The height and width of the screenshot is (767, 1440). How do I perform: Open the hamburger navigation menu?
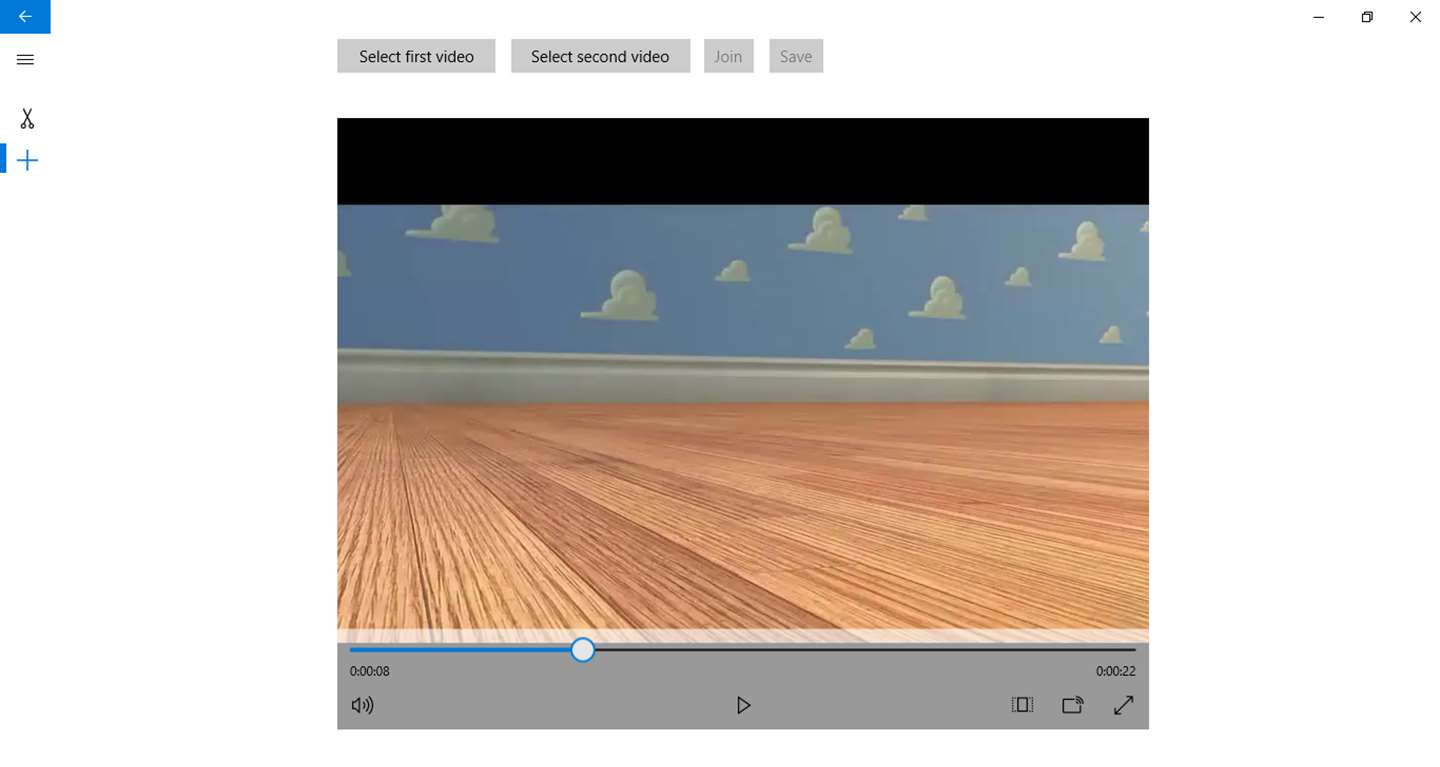[x=25, y=60]
